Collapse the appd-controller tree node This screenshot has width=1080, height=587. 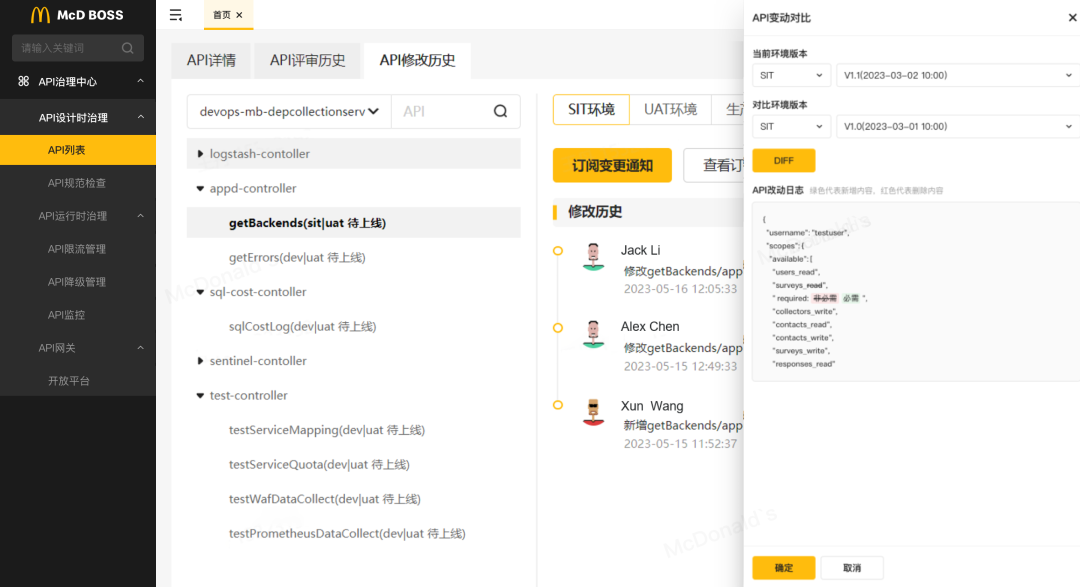[200, 188]
